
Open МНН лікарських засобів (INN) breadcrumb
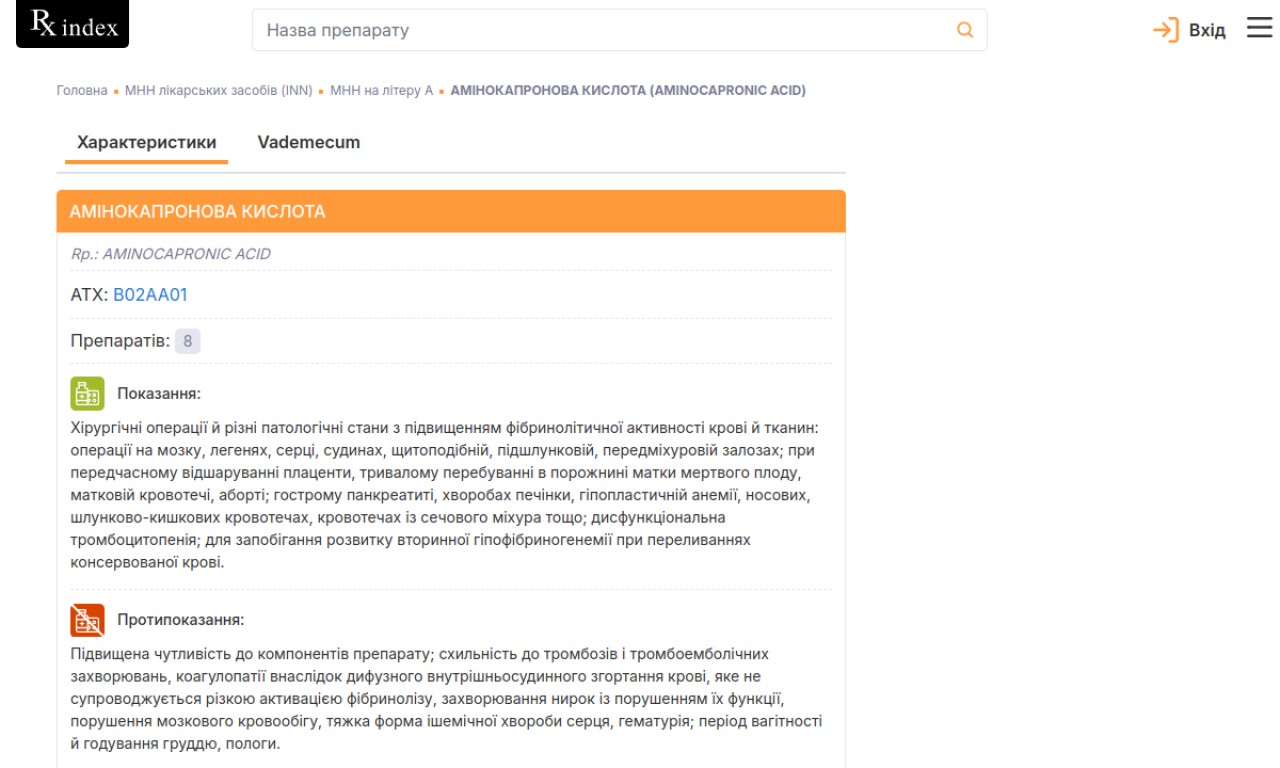[x=219, y=90]
